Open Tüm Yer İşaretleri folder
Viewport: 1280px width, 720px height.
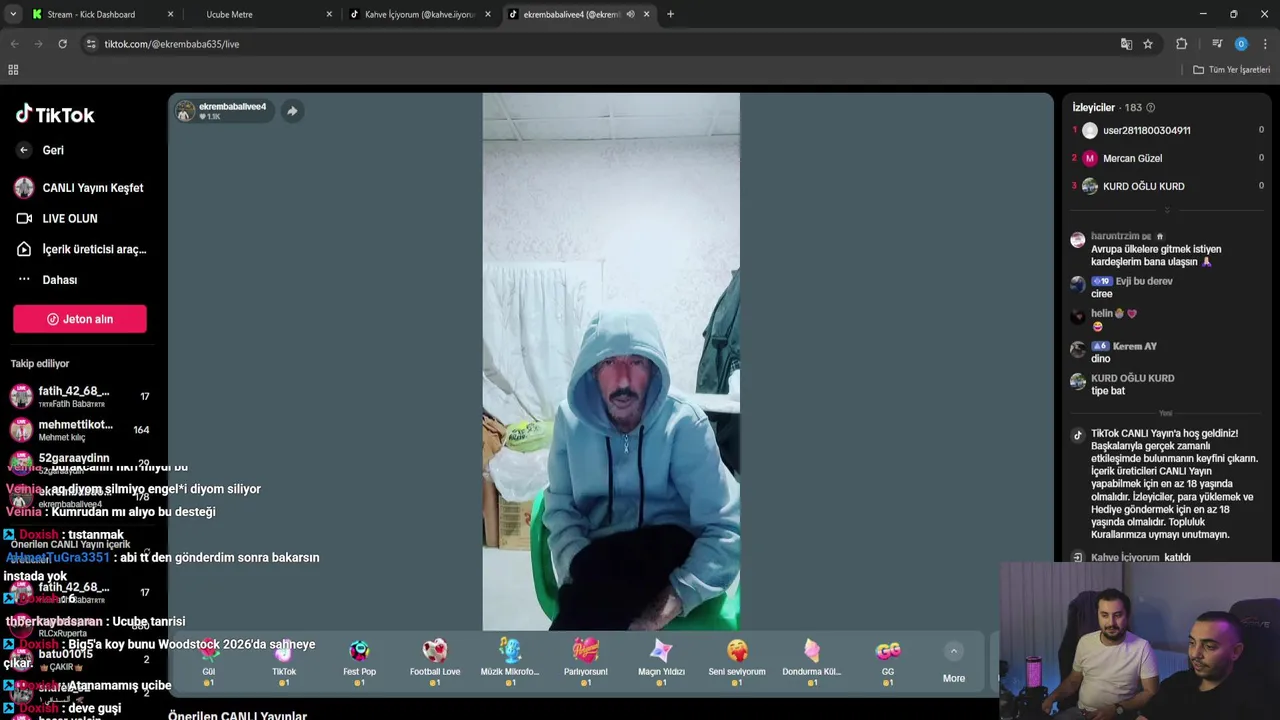tap(1232, 70)
